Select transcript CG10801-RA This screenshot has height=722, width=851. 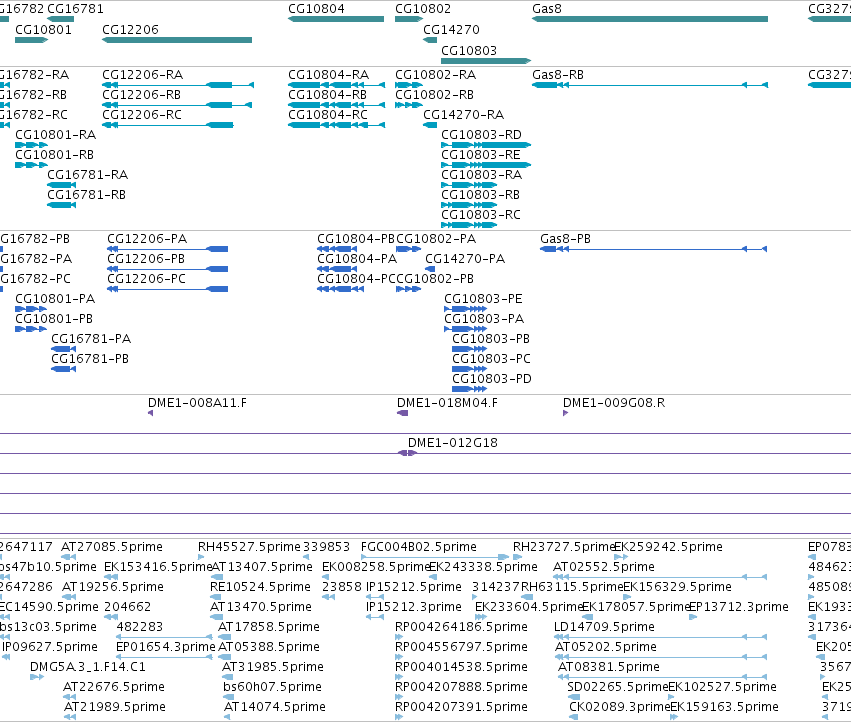point(31,145)
